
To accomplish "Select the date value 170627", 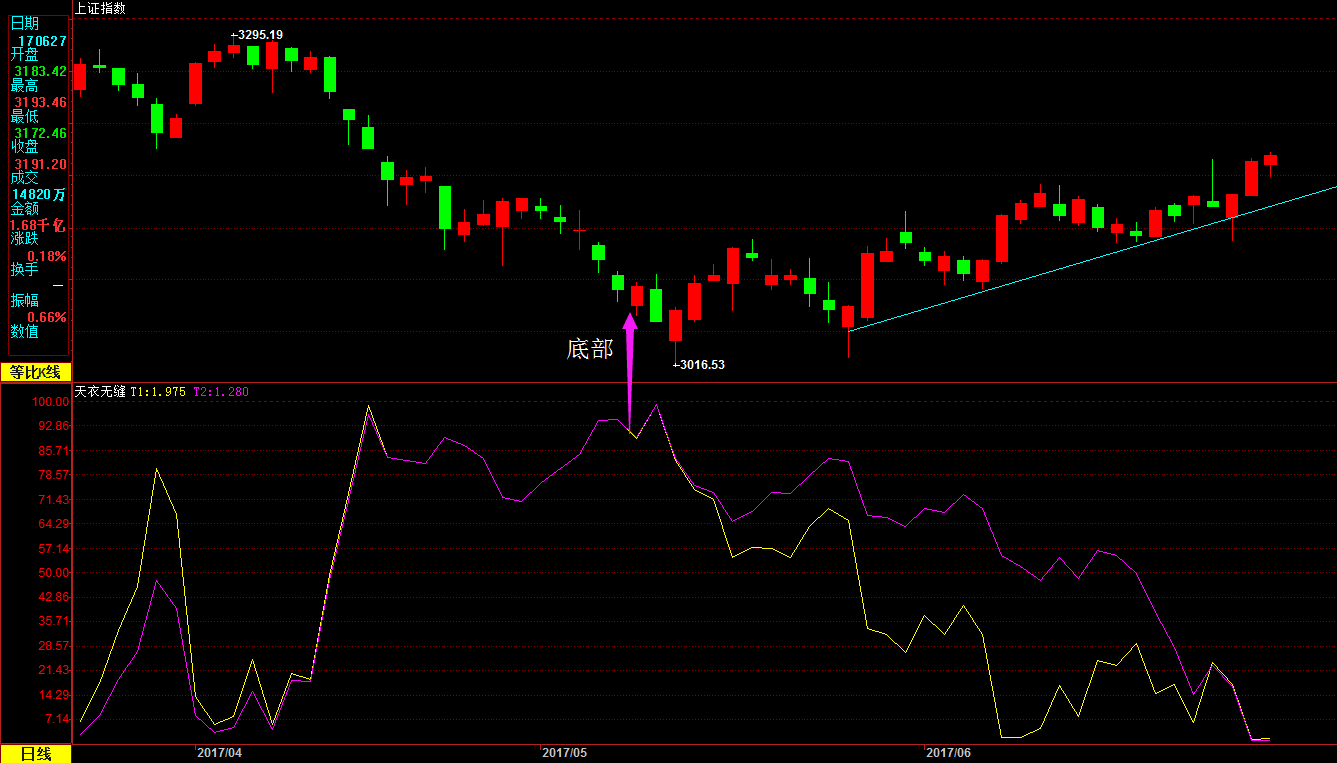I will pyautogui.click(x=42, y=41).
